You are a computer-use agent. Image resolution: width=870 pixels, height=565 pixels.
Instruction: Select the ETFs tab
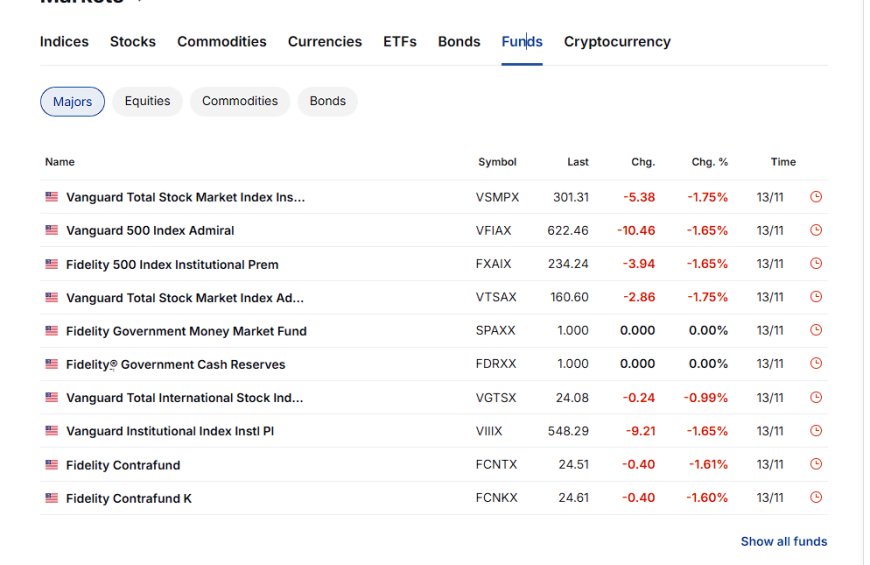[x=399, y=42]
